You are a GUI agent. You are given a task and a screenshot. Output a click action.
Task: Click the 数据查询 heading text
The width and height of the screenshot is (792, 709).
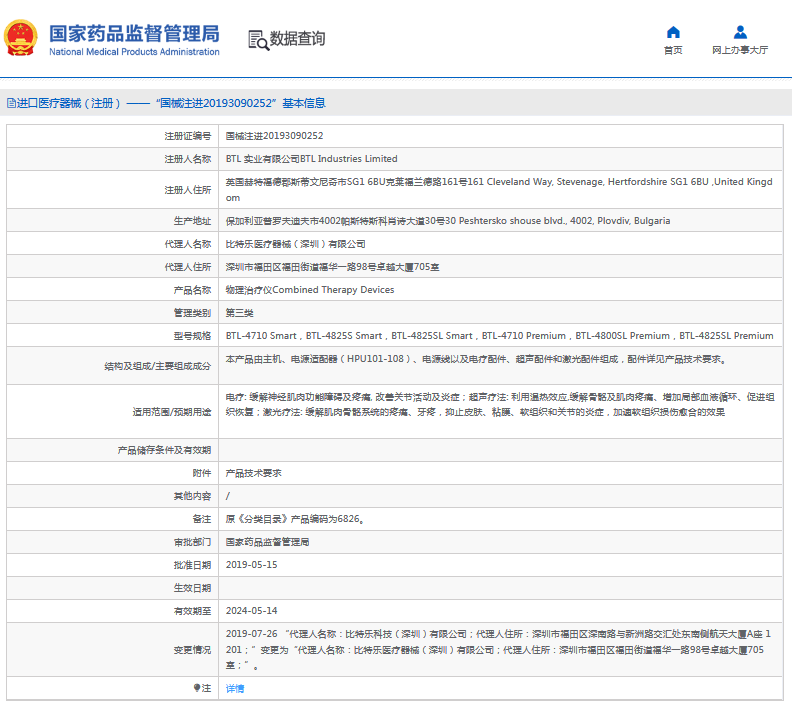(x=297, y=38)
